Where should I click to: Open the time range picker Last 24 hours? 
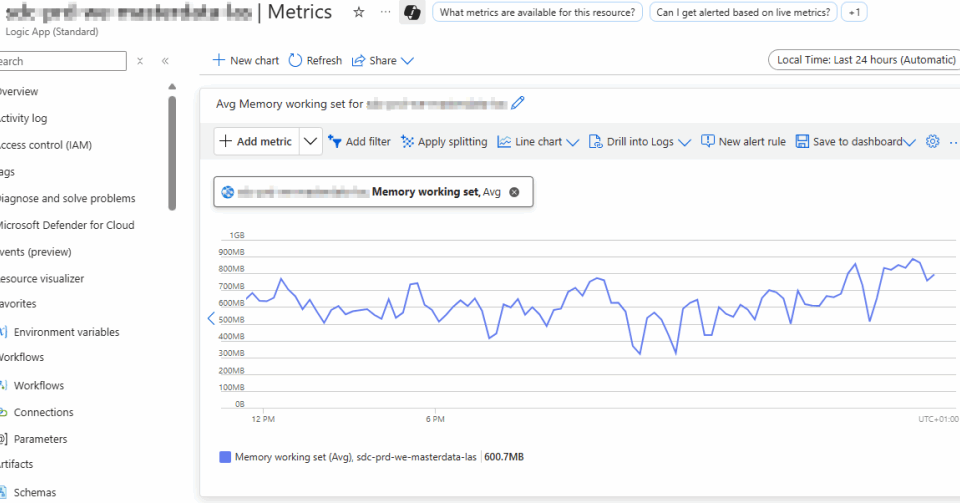coord(864,60)
